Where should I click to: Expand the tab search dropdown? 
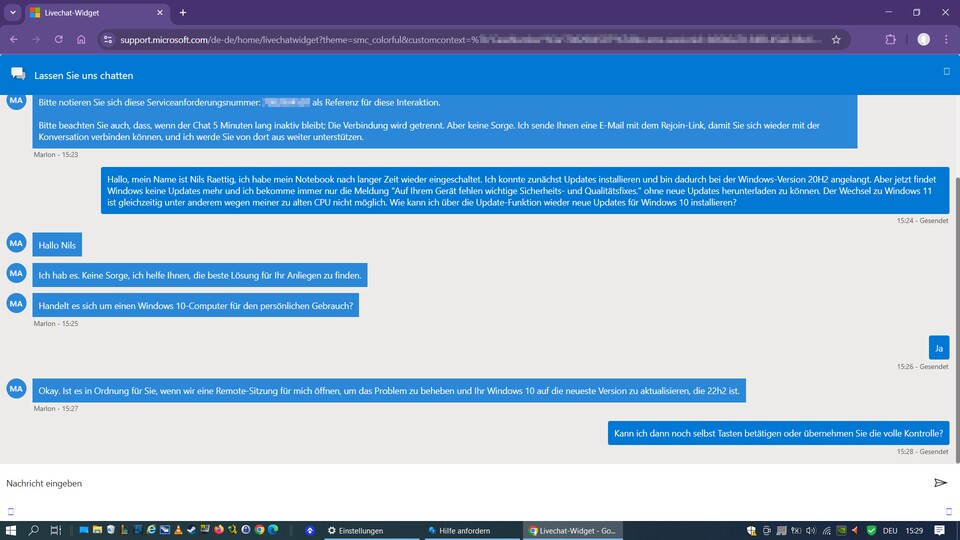pos(13,12)
